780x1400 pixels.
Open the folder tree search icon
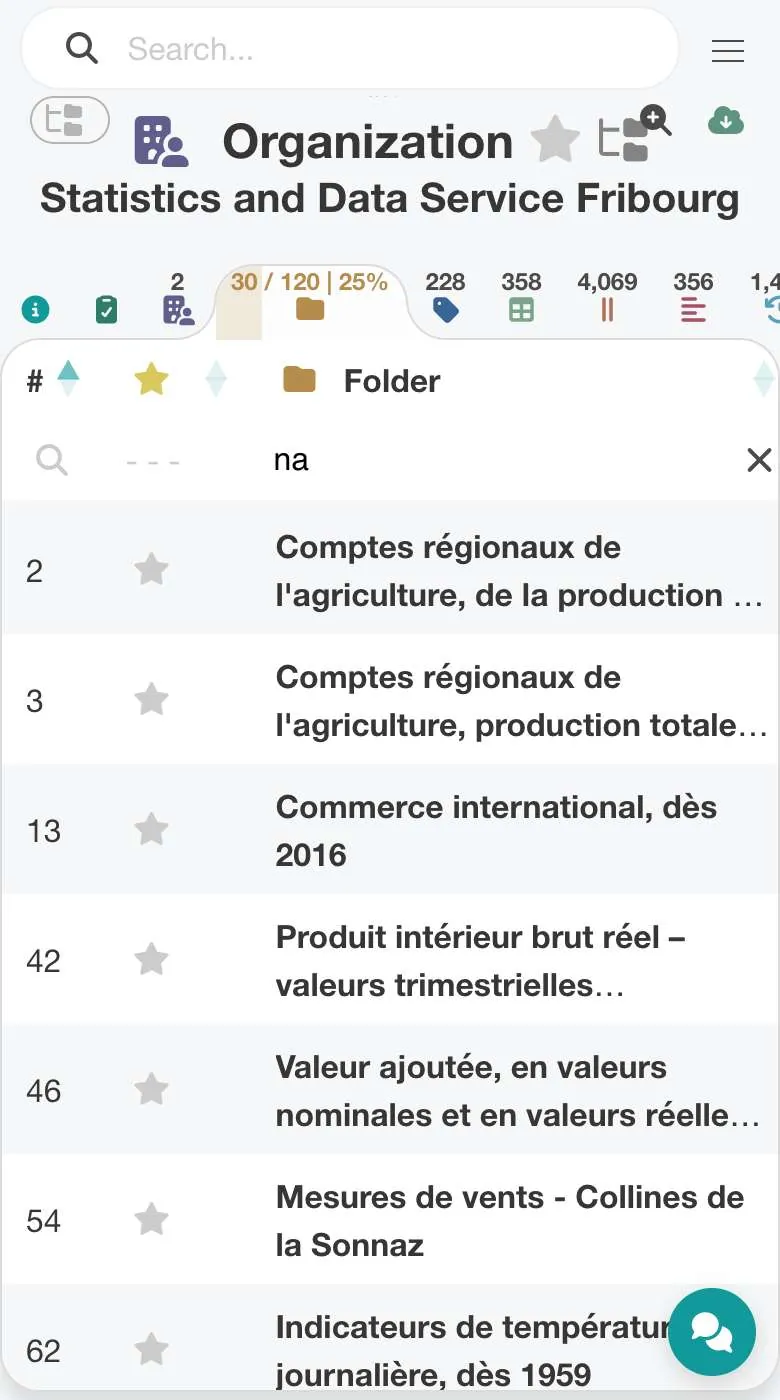(x=634, y=133)
